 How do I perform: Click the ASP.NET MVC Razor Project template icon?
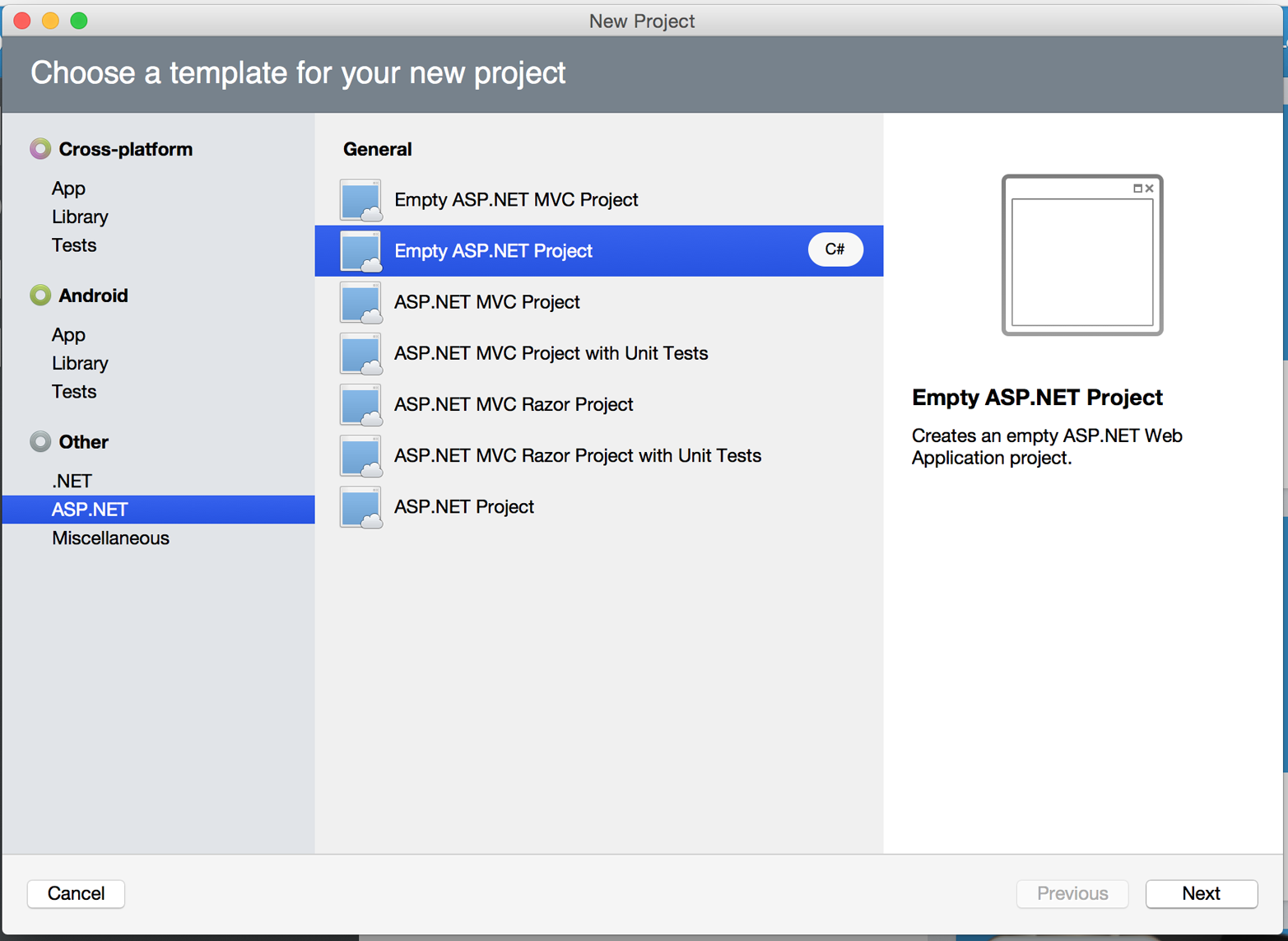point(360,404)
